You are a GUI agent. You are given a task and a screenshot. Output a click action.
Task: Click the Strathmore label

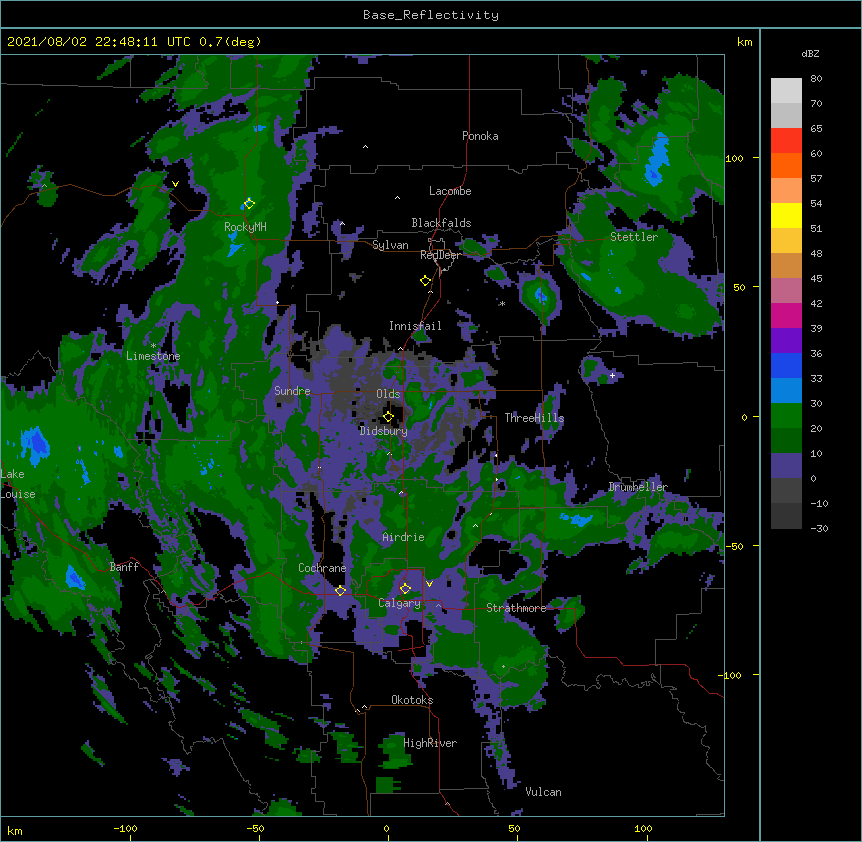(516, 607)
